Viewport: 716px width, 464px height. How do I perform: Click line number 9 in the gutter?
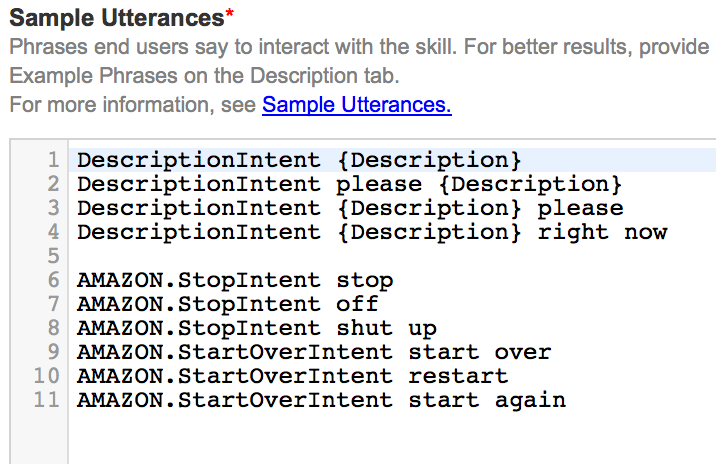tap(53, 352)
